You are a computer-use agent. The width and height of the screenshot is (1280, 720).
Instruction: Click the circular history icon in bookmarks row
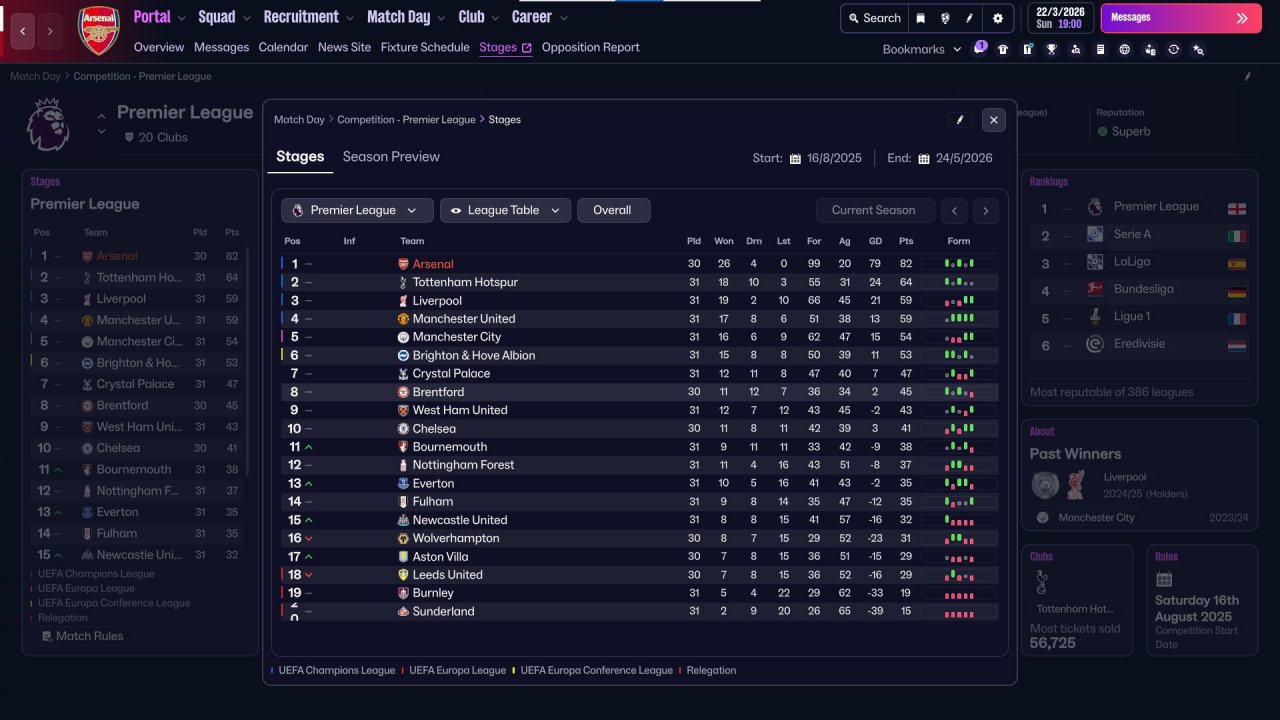pyautogui.click(x=1174, y=49)
